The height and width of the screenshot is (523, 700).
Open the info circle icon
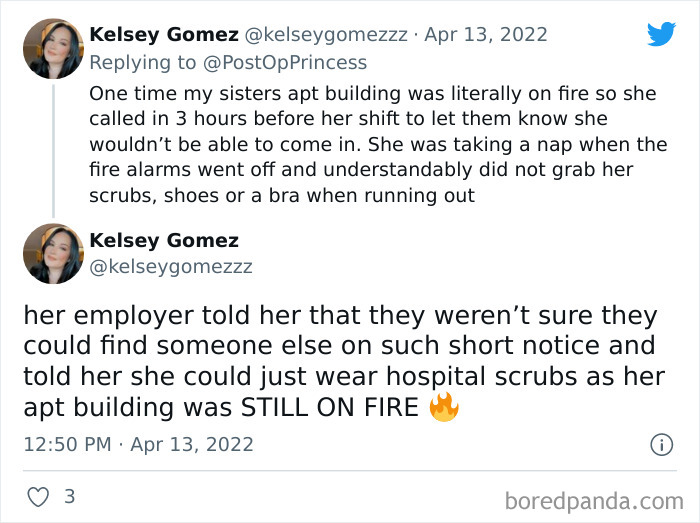click(661, 445)
